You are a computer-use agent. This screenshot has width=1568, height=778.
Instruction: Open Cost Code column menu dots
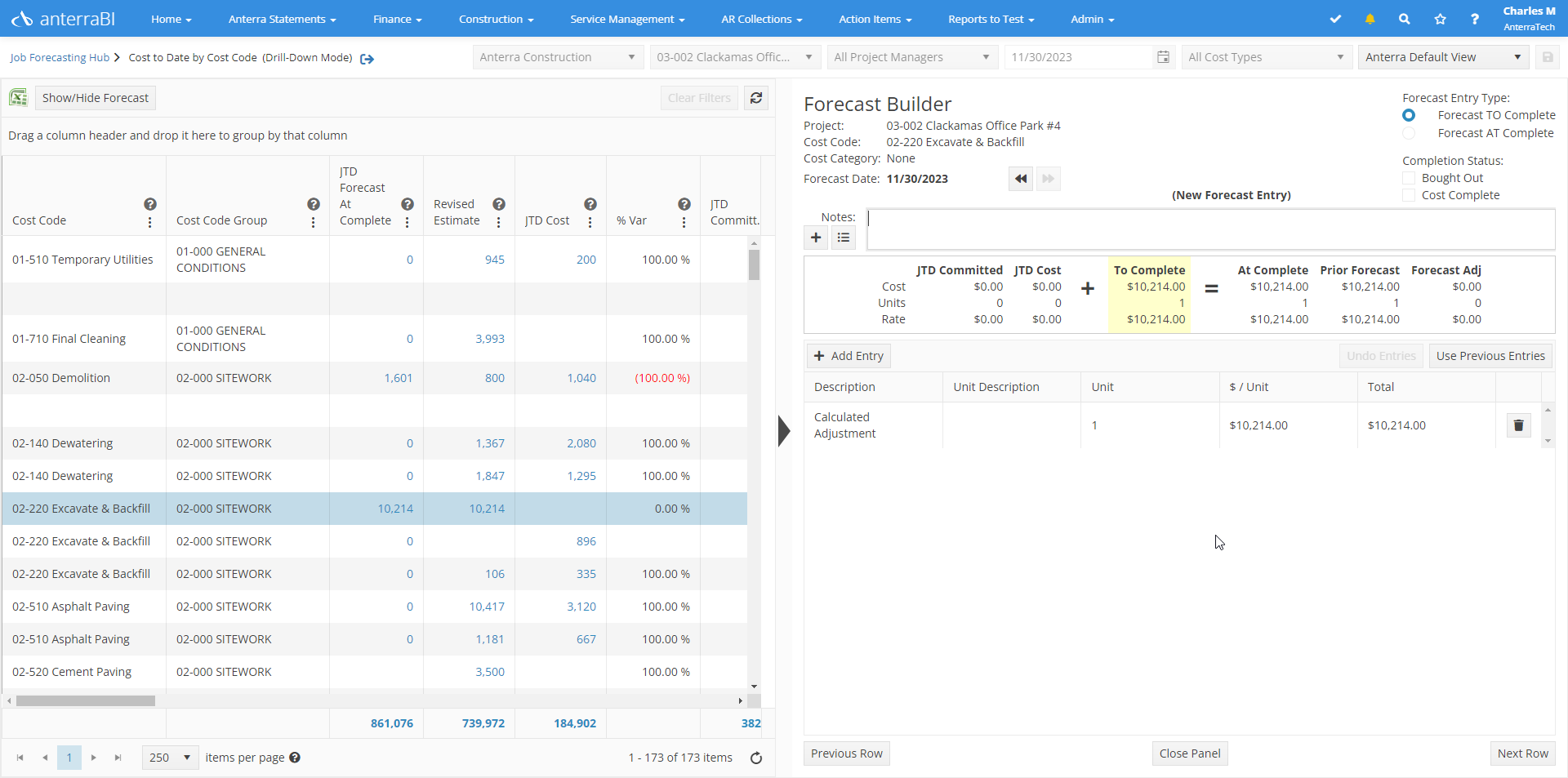coord(149,222)
